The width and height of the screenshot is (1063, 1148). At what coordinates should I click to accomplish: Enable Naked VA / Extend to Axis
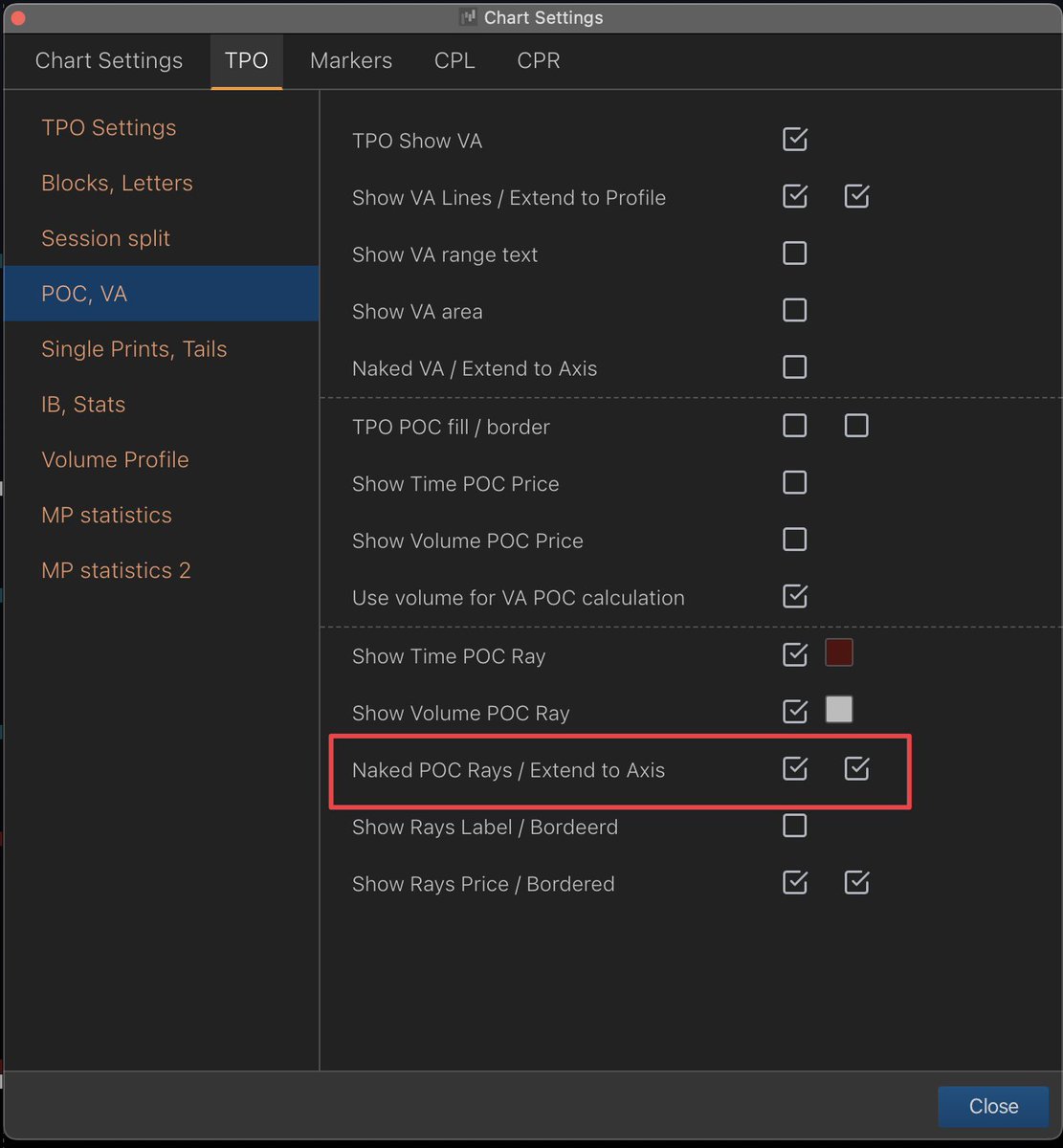pyautogui.click(x=795, y=367)
